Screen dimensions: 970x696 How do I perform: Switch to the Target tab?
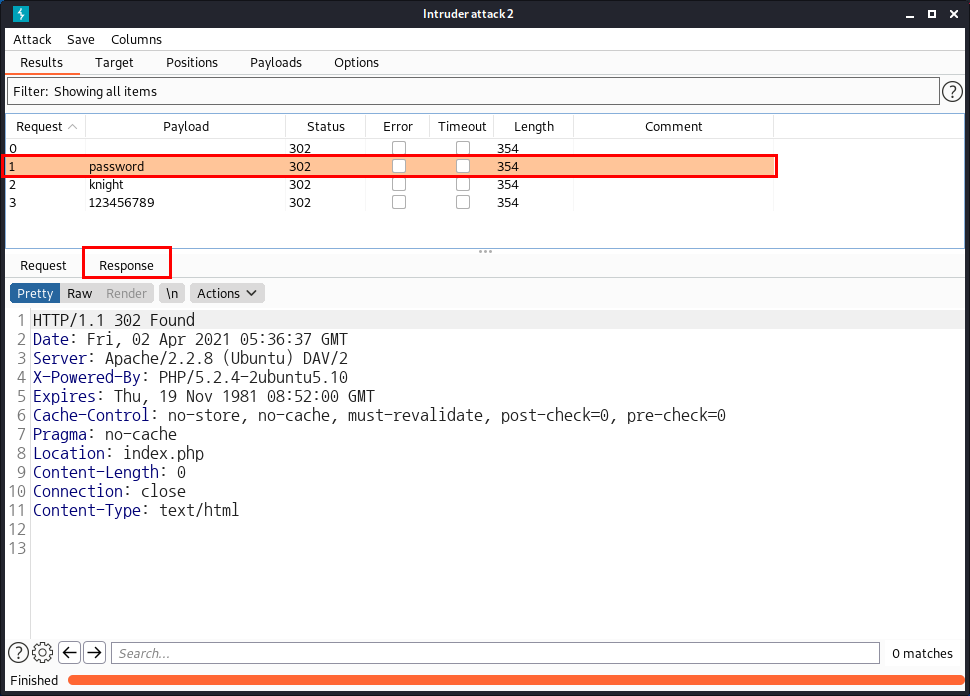coord(114,62)
